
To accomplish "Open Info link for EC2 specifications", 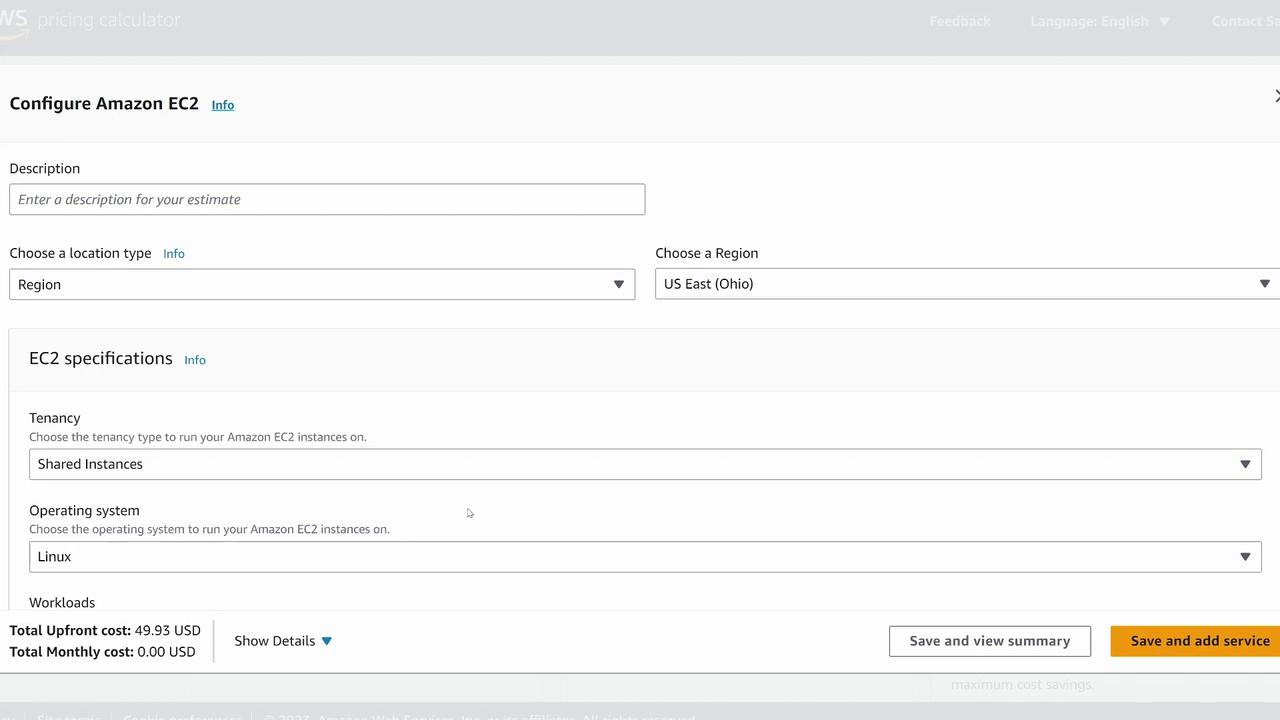I will coord(195,360).
